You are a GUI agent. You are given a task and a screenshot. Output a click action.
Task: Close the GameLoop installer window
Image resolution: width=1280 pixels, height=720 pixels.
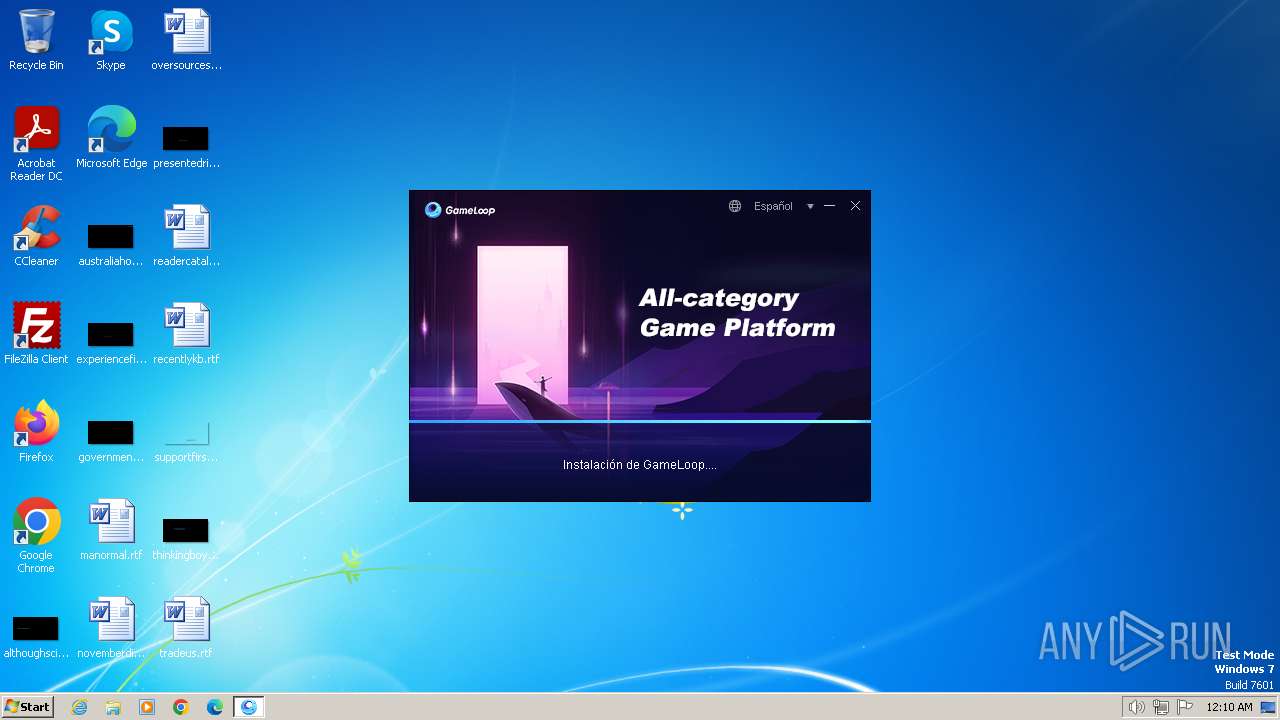[855, 206]
